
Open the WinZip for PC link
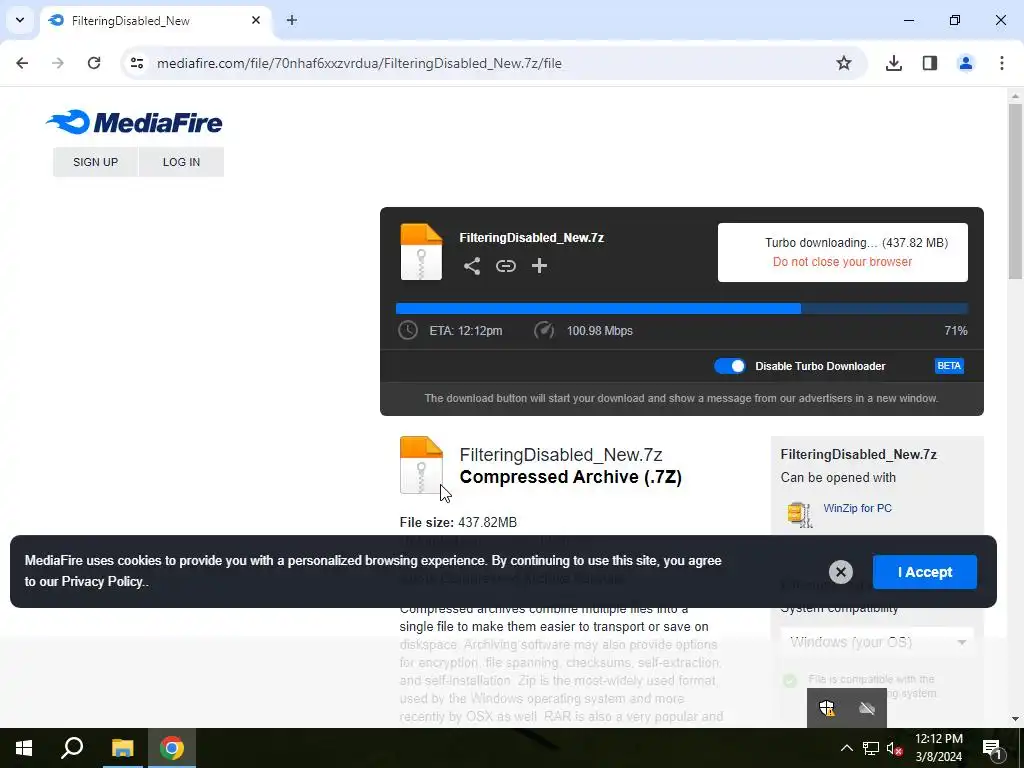857,508
